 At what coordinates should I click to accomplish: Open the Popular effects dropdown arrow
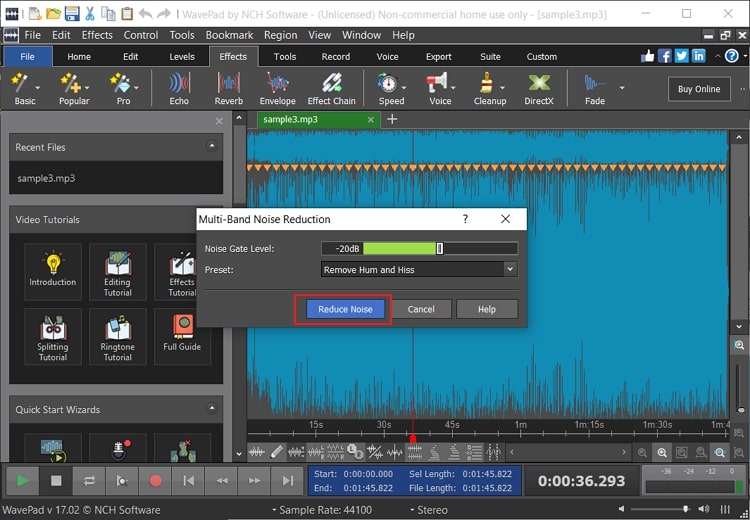tap(87, 88)
